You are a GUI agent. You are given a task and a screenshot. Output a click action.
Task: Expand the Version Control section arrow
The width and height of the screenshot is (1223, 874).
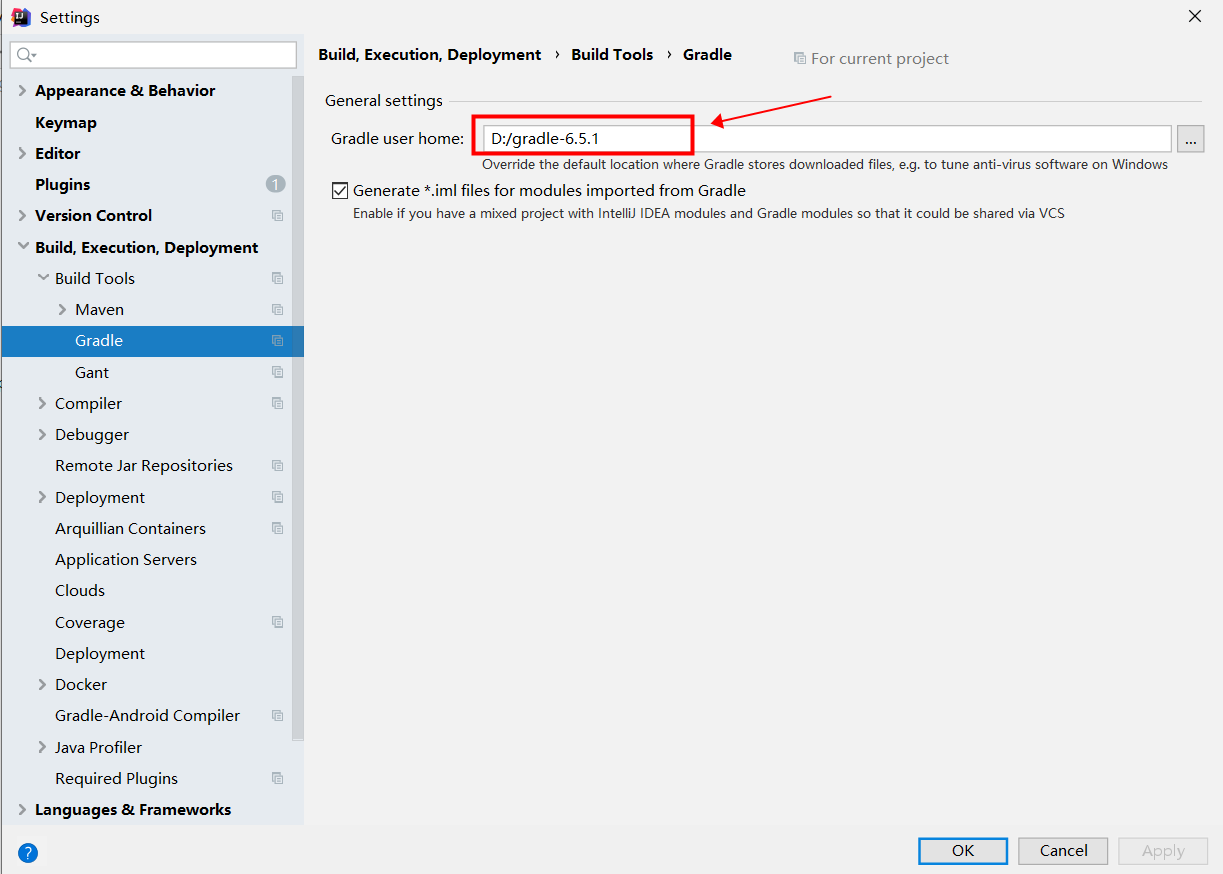click(x=22, y=216)
